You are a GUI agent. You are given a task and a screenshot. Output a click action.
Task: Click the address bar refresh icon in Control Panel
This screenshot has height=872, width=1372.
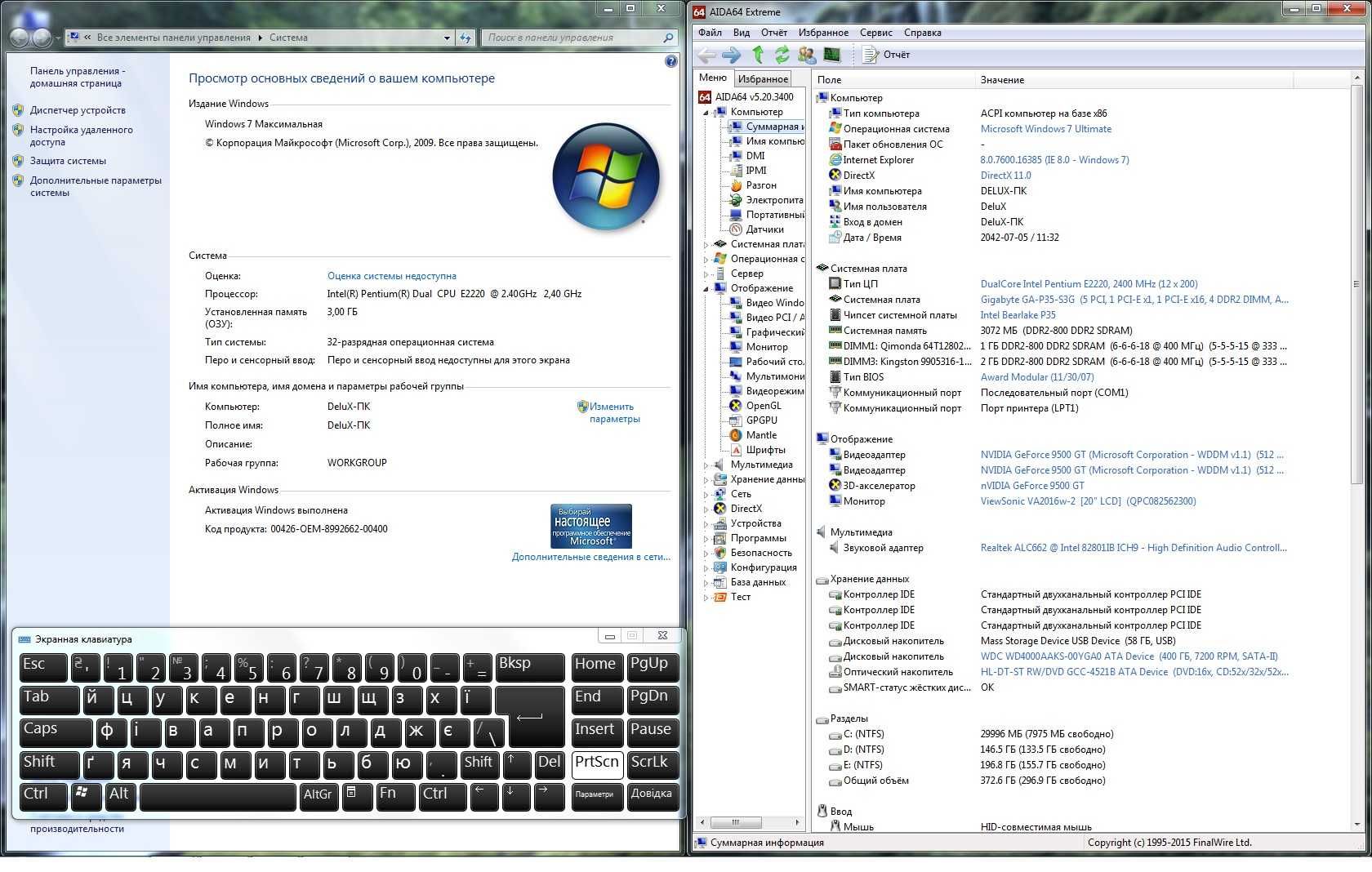click(465, 38)
